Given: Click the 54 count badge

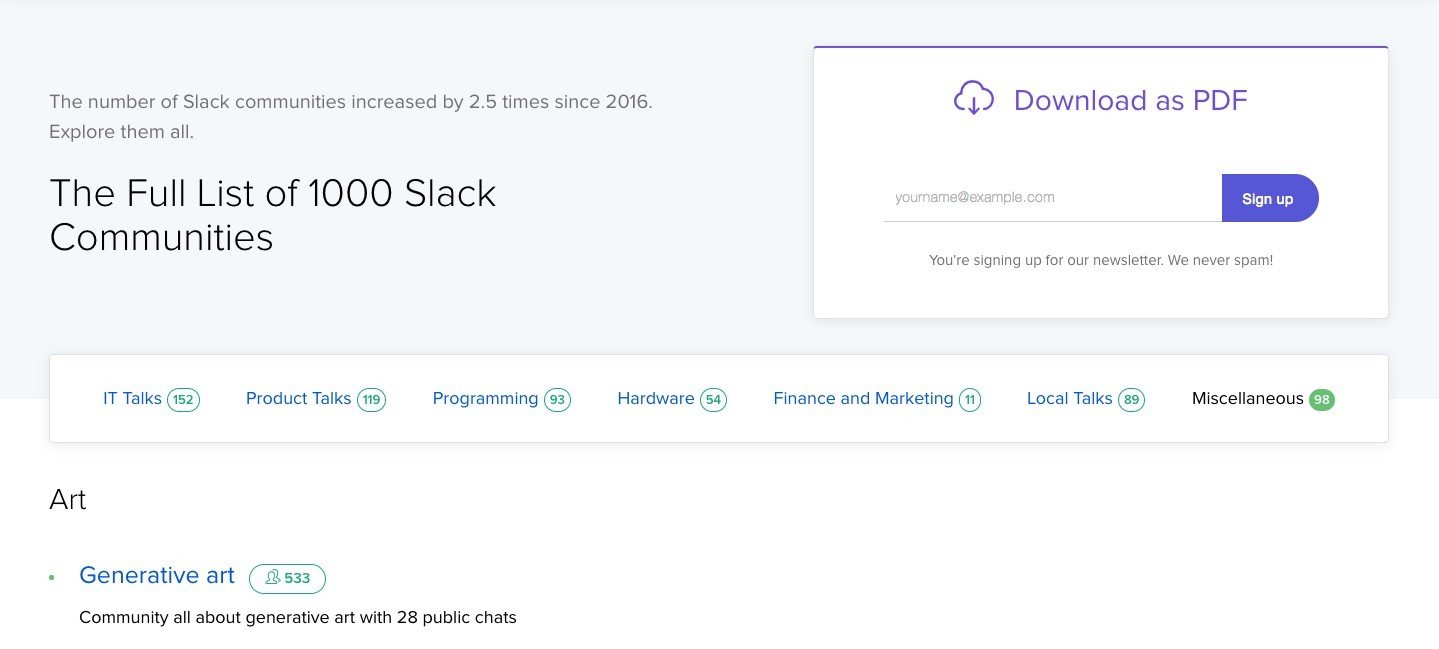Looking at the screenshot, I should click(713, 400).
